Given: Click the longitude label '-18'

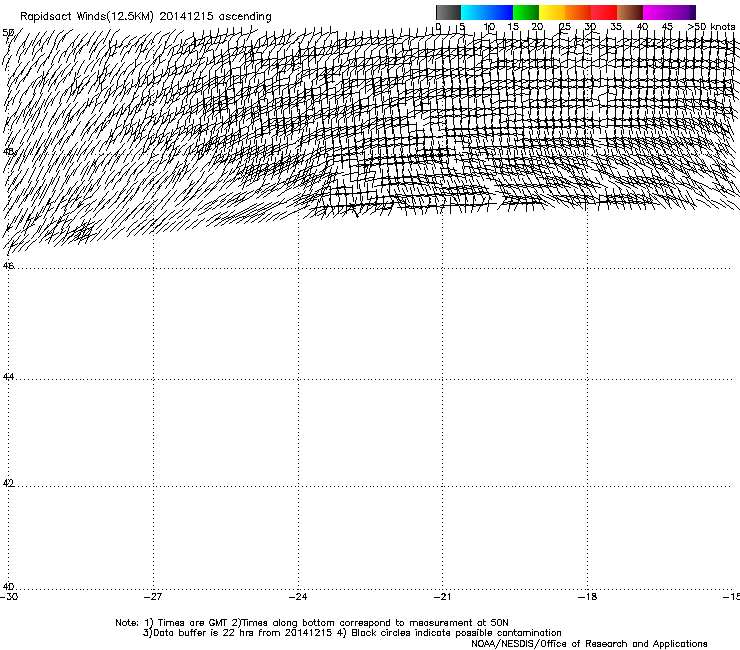Looking at the screenshot, I should coord(587,597).
